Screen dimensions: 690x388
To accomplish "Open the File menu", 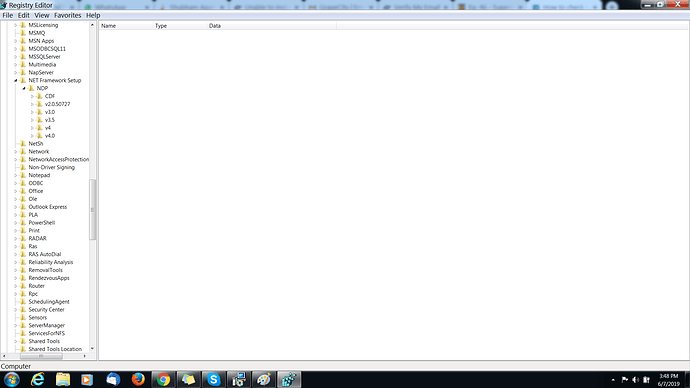I will 7,15.
